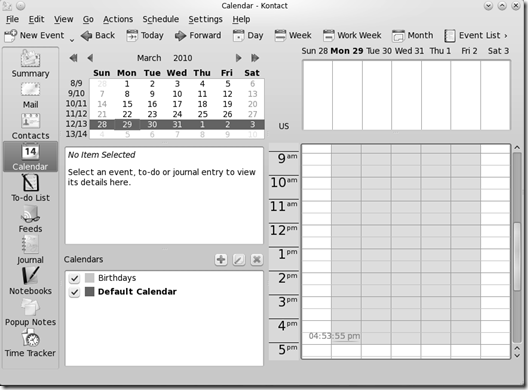Select the Calendar sidebar icon
528x390 pixels.
30,157
